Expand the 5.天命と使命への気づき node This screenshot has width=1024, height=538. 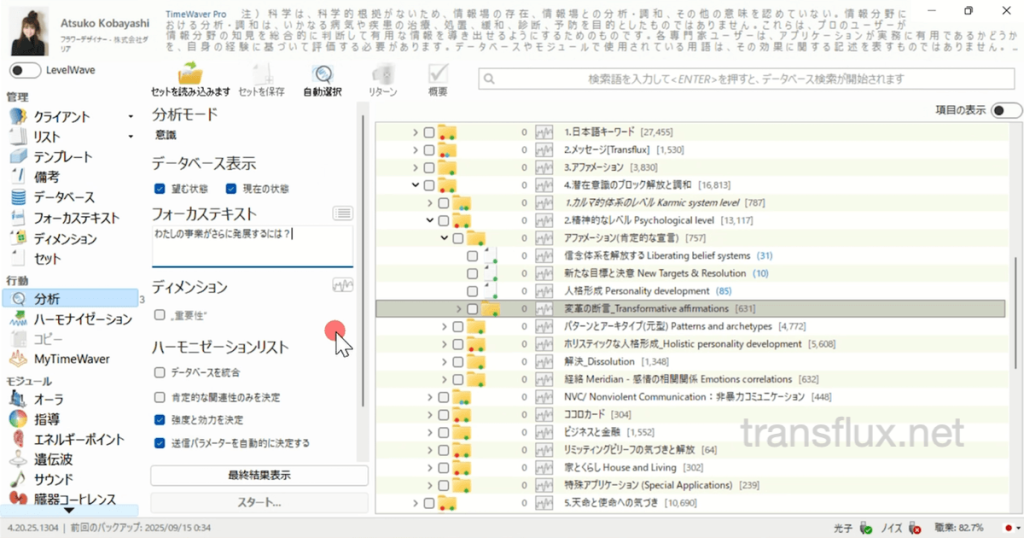click(x=415, y=503)
